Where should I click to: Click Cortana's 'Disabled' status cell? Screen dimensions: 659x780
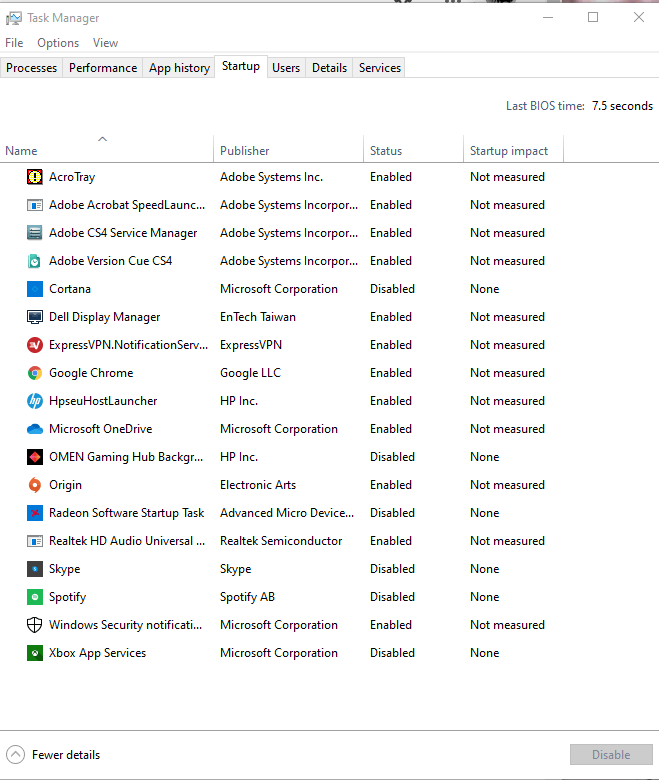pyautogui.click(x=392, y=289)
